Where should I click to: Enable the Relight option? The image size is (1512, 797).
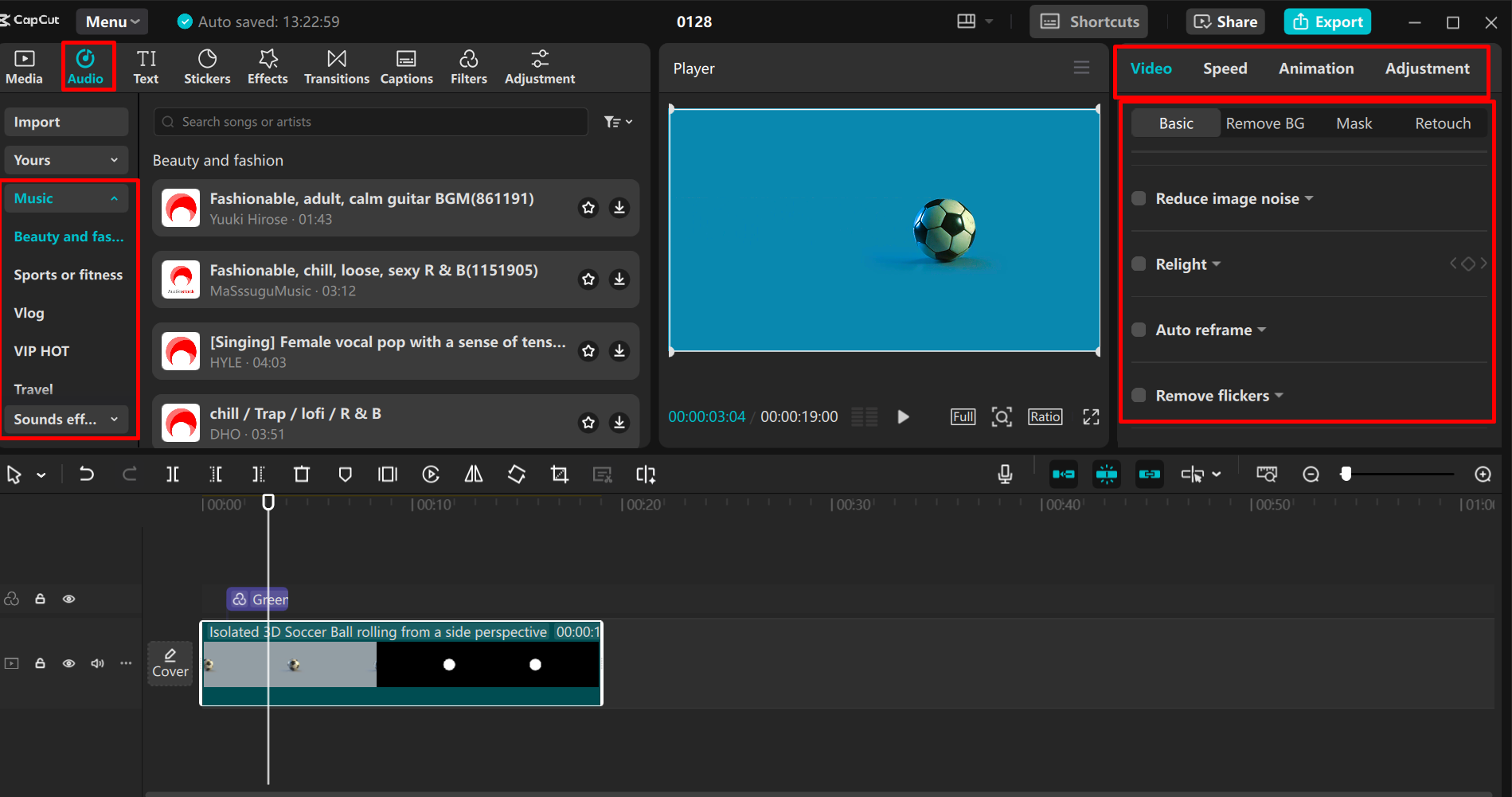coord(1138,264)
